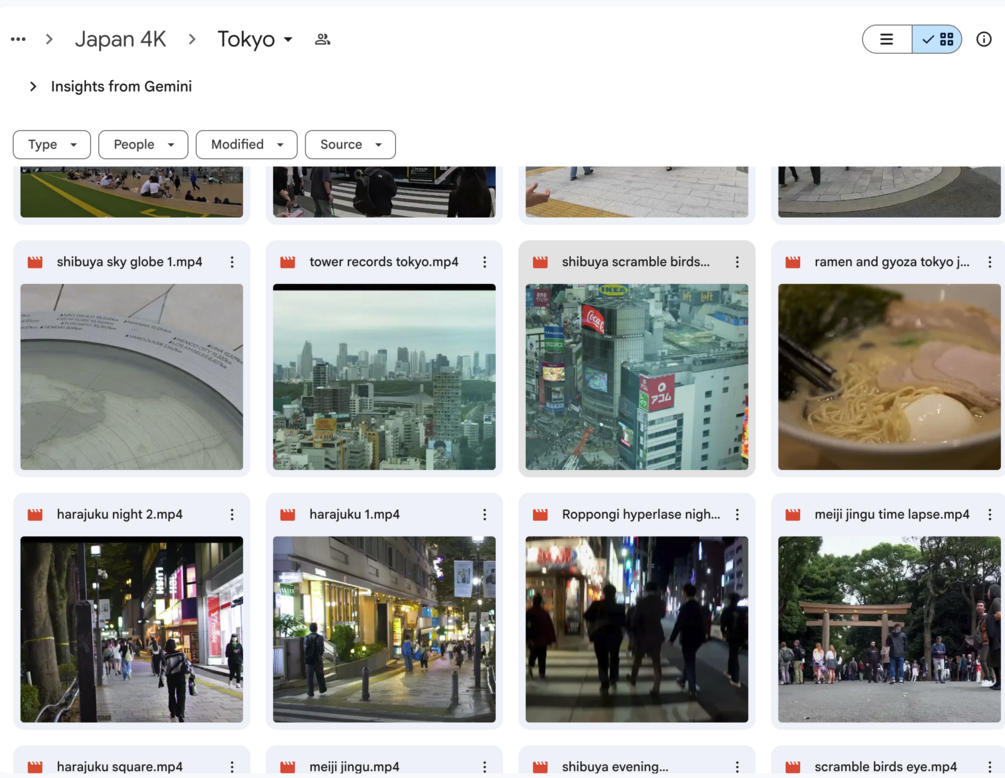
Task: Open the Type filter dropdown
Action: tap(52, 145)
